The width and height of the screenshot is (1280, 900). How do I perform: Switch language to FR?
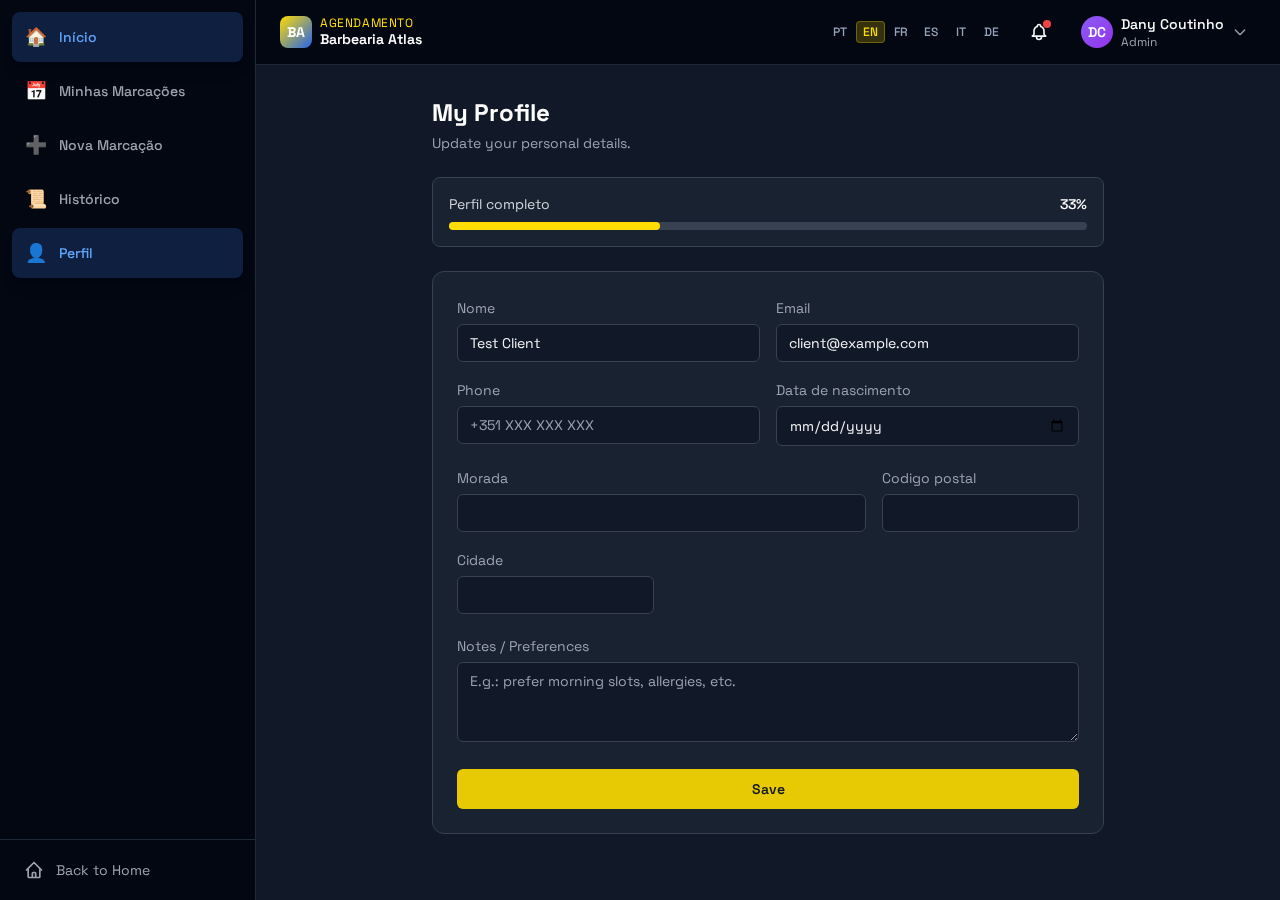pyautogui.click(x=901, y=32)
